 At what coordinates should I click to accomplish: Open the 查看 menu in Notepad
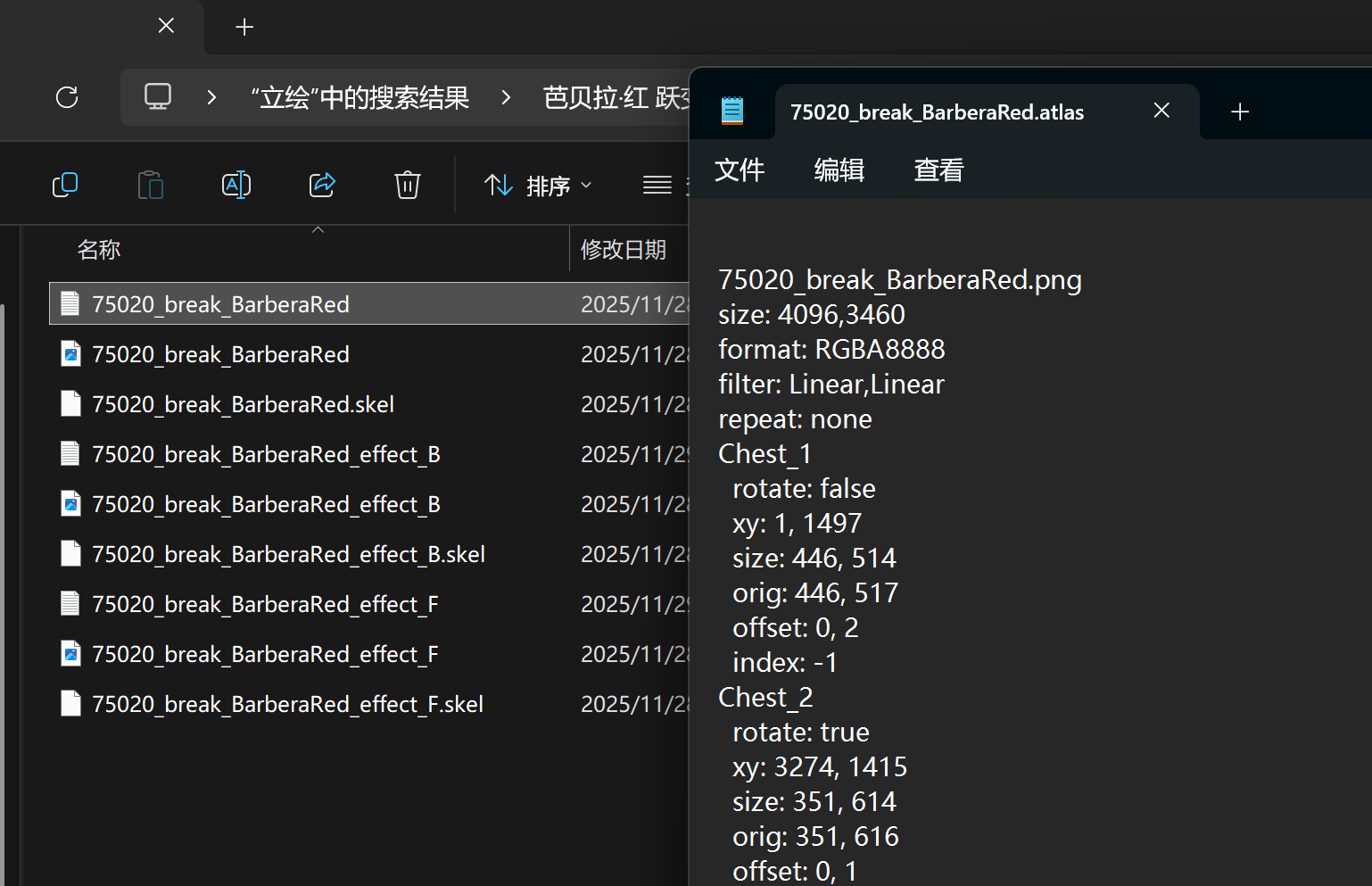point(938,170)
